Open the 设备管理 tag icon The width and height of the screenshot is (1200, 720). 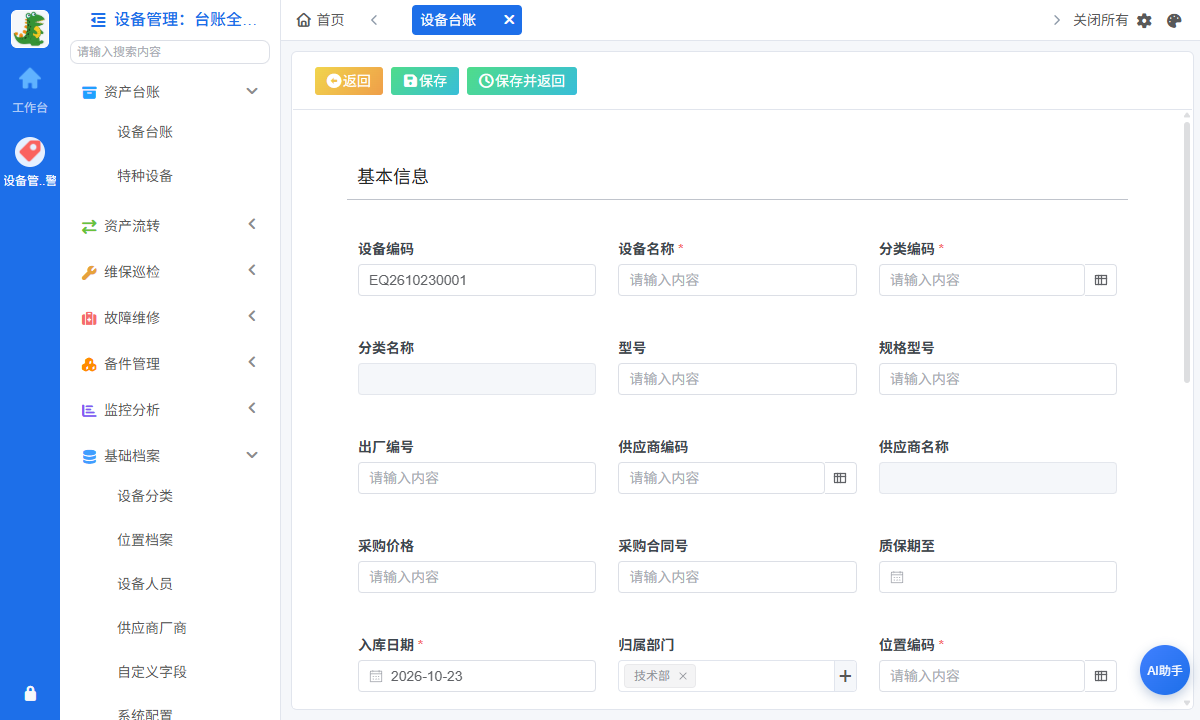coord(30,152)
